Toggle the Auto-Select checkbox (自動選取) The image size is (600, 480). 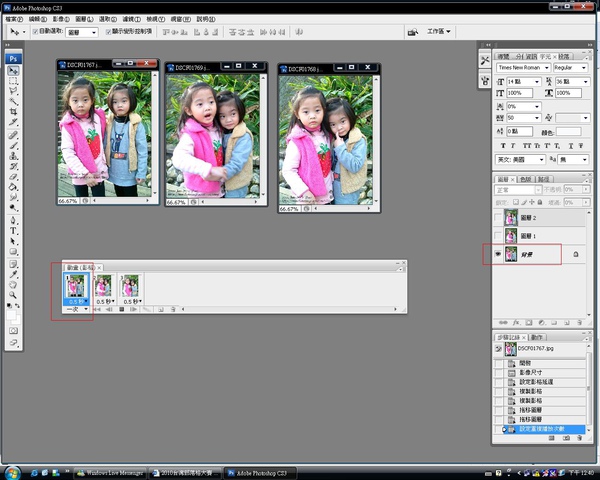[35, 32]
